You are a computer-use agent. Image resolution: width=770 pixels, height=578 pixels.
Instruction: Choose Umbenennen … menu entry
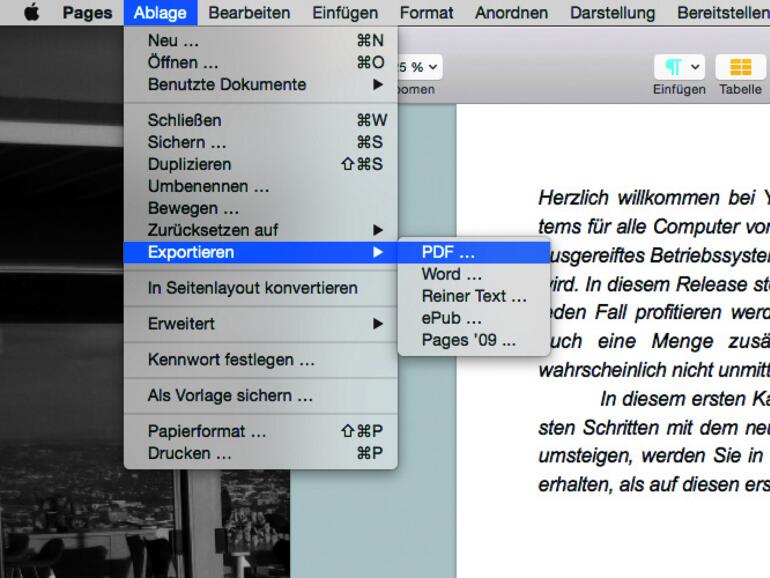click(x=261, y=186)
